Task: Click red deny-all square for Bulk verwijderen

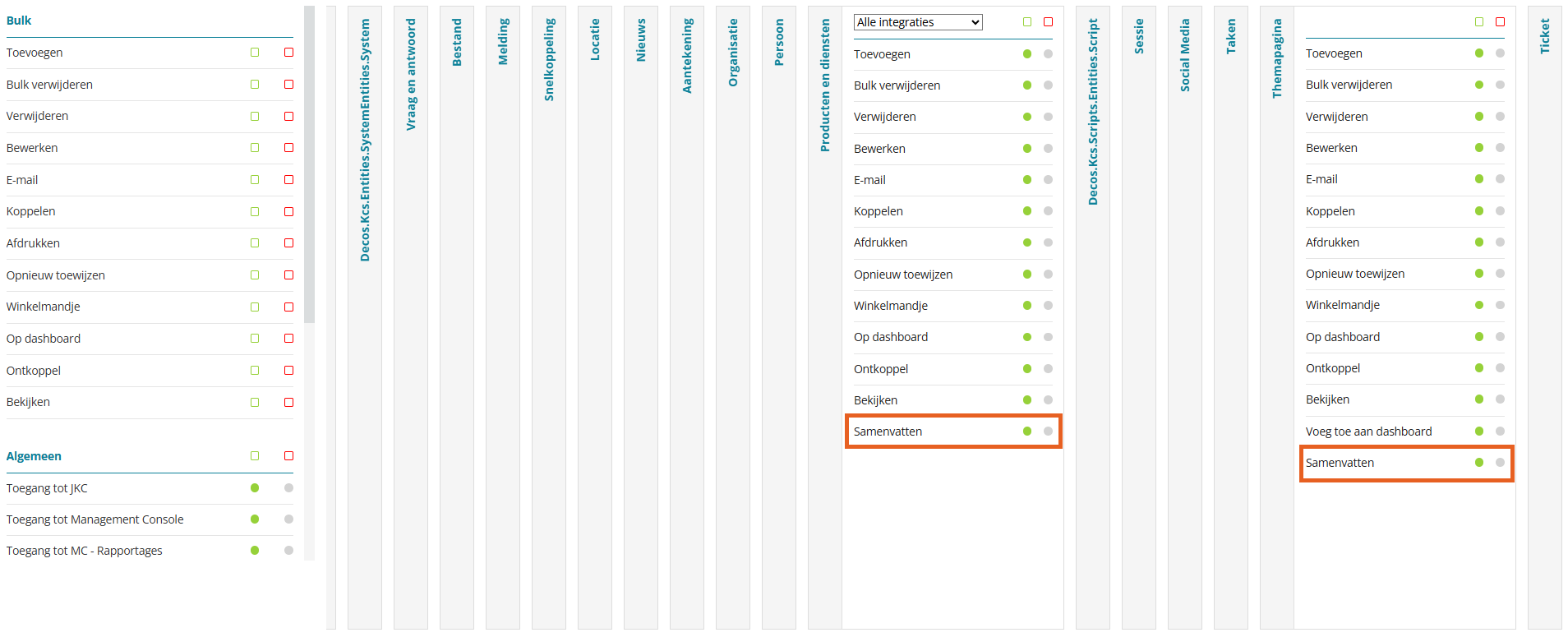Action: pyautogui.click(x=288, y=85)
